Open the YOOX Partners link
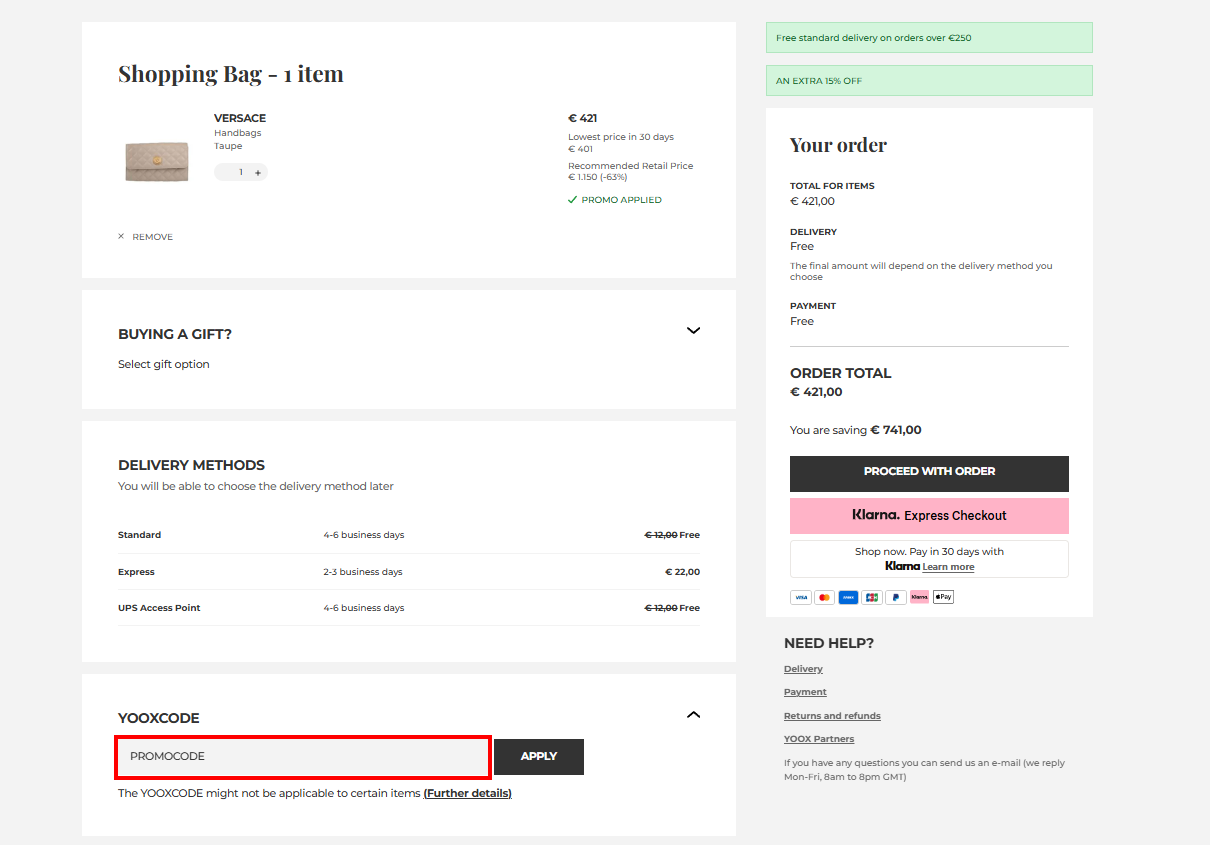Screen dimensions: 1210x845 (819, 739)
